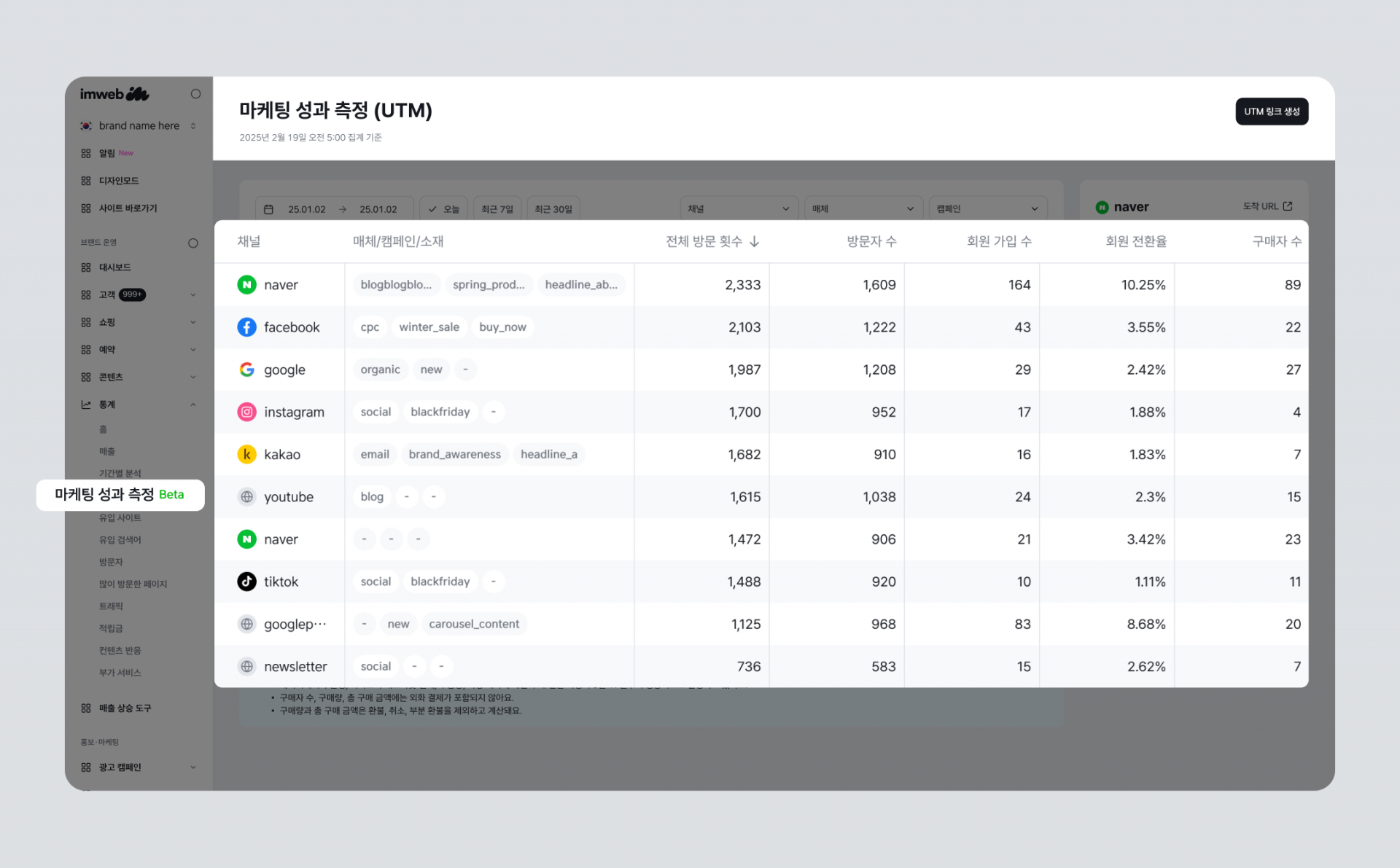Viewport: 1400px width, 868px height.
Task: Open the brand name here switcher
Action: coord(139,126)
